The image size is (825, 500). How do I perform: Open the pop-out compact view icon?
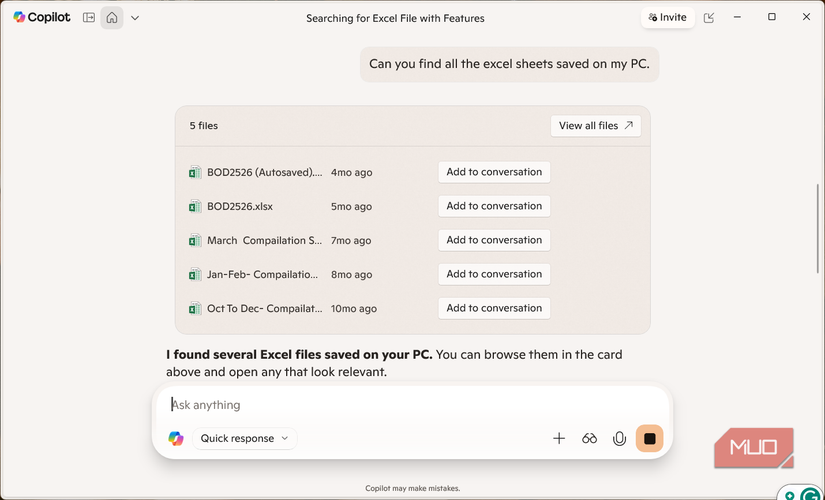[x=709, y=18]
